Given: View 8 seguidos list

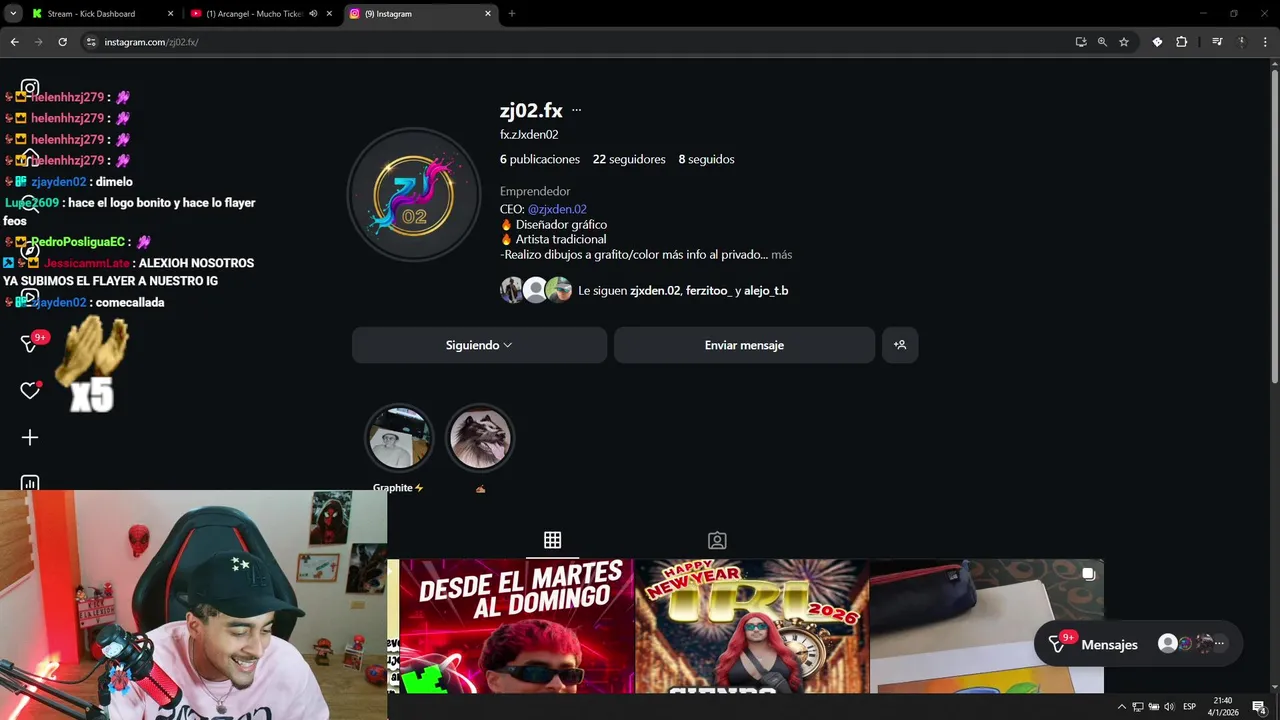Looking at the screenshot, I should [x=706, y=159].
